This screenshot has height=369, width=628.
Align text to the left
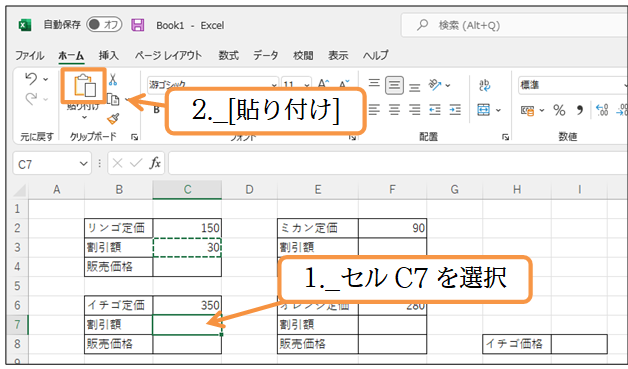point(374,109)
